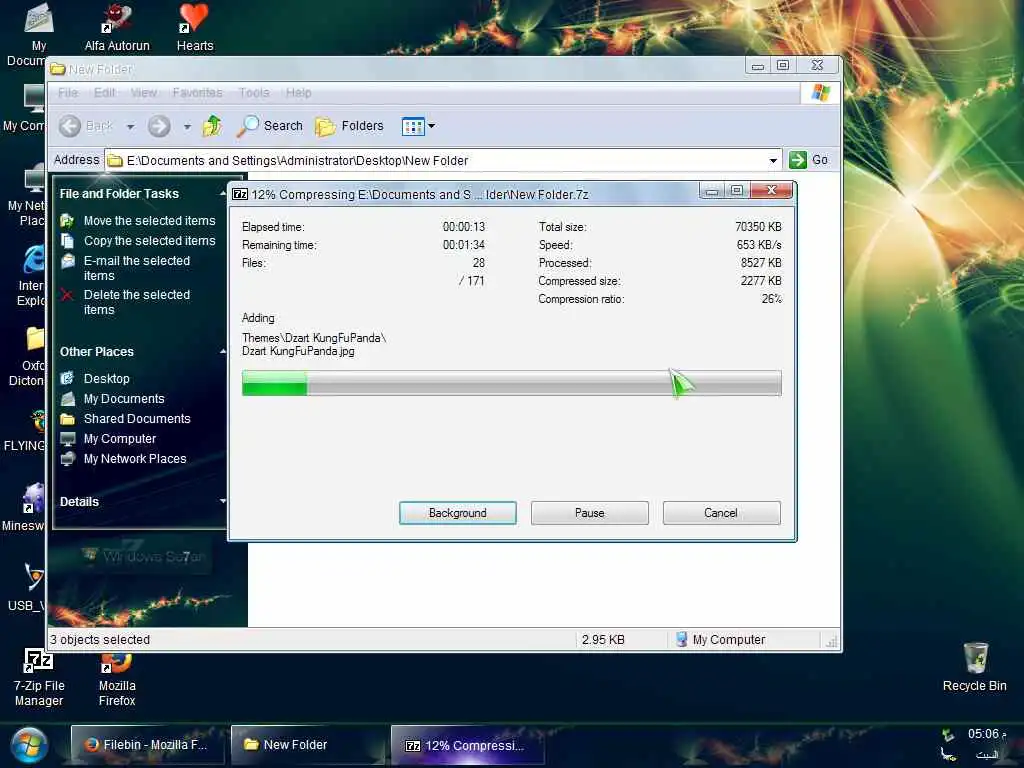Open the Help menu in Explorer

click(x=298, y=93)
